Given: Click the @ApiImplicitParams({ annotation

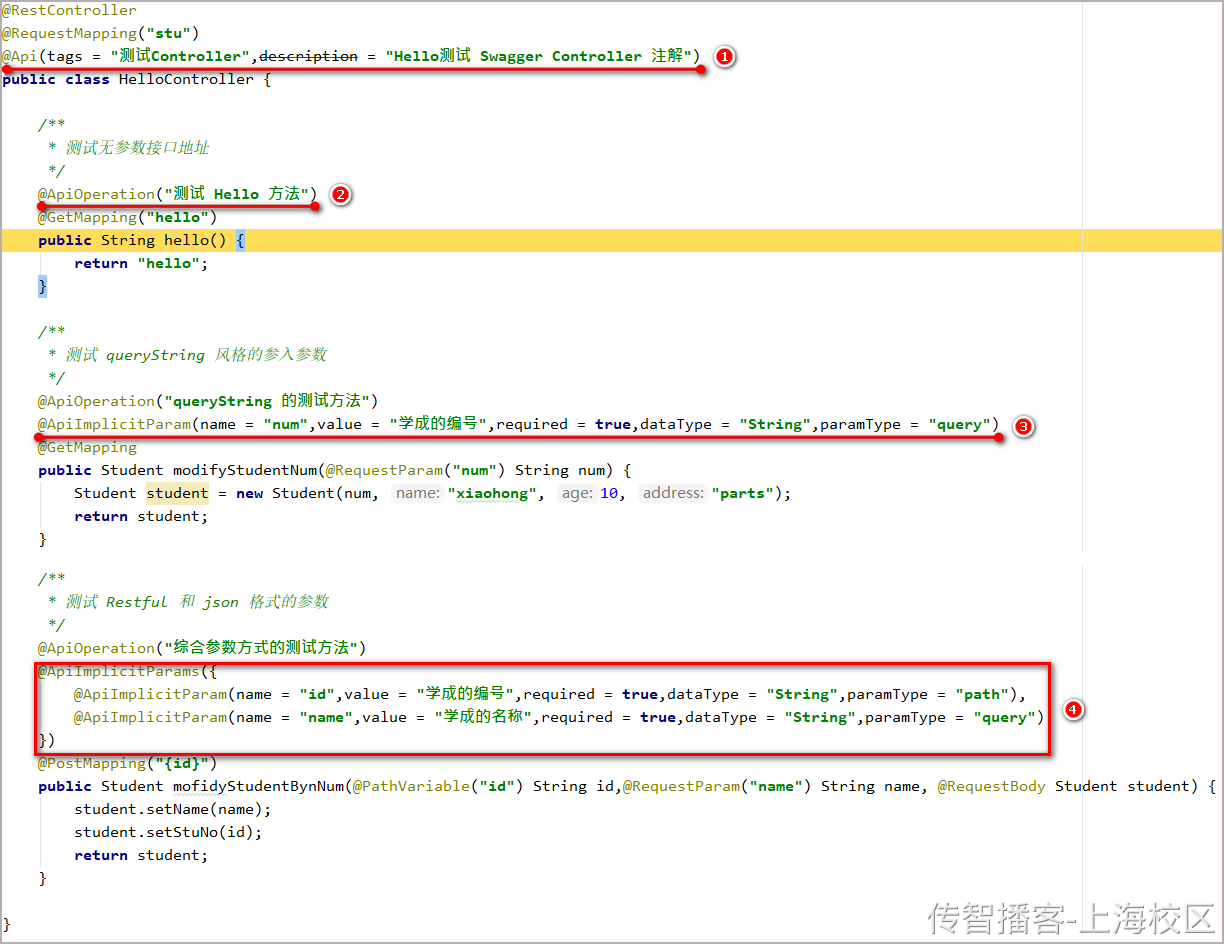Looking at the screenshot, I should [x=128, y=671].
